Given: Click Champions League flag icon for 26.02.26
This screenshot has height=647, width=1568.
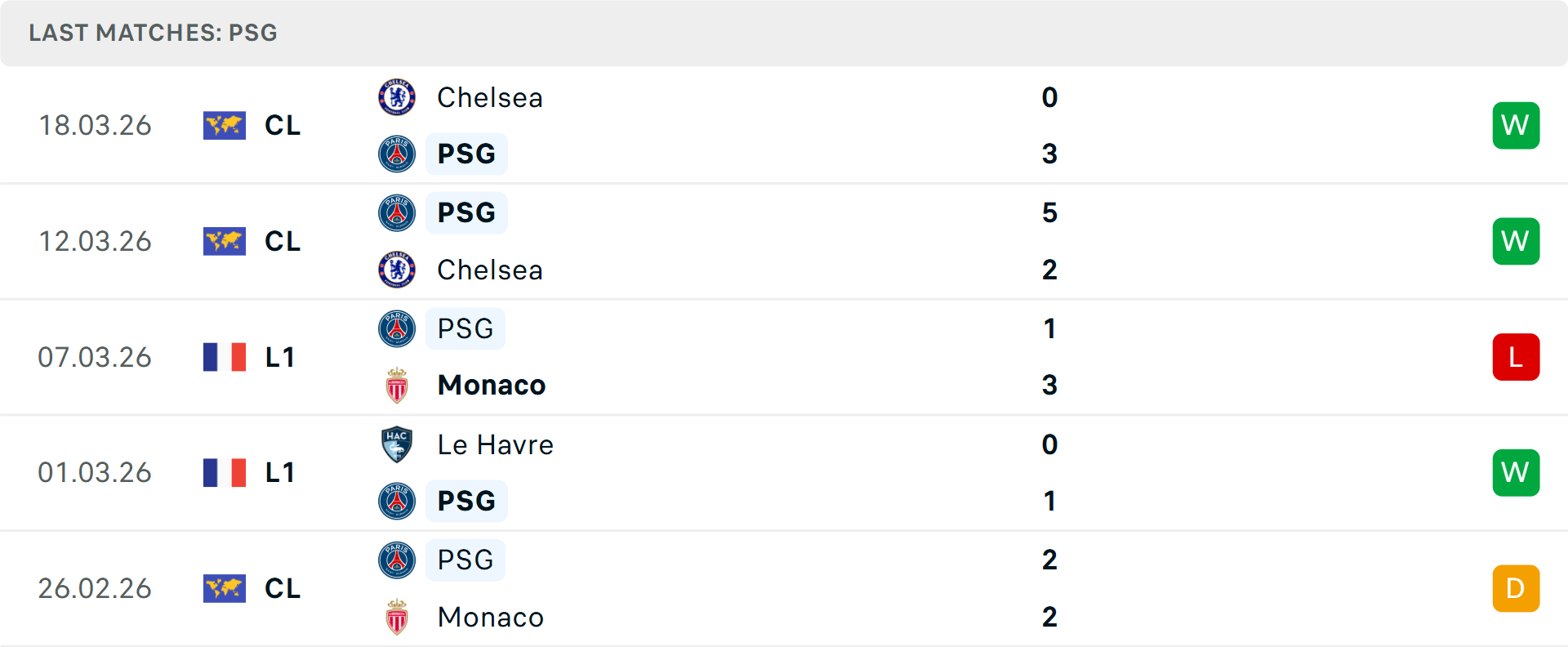Looking at the screenshot, I should point(225,588).
